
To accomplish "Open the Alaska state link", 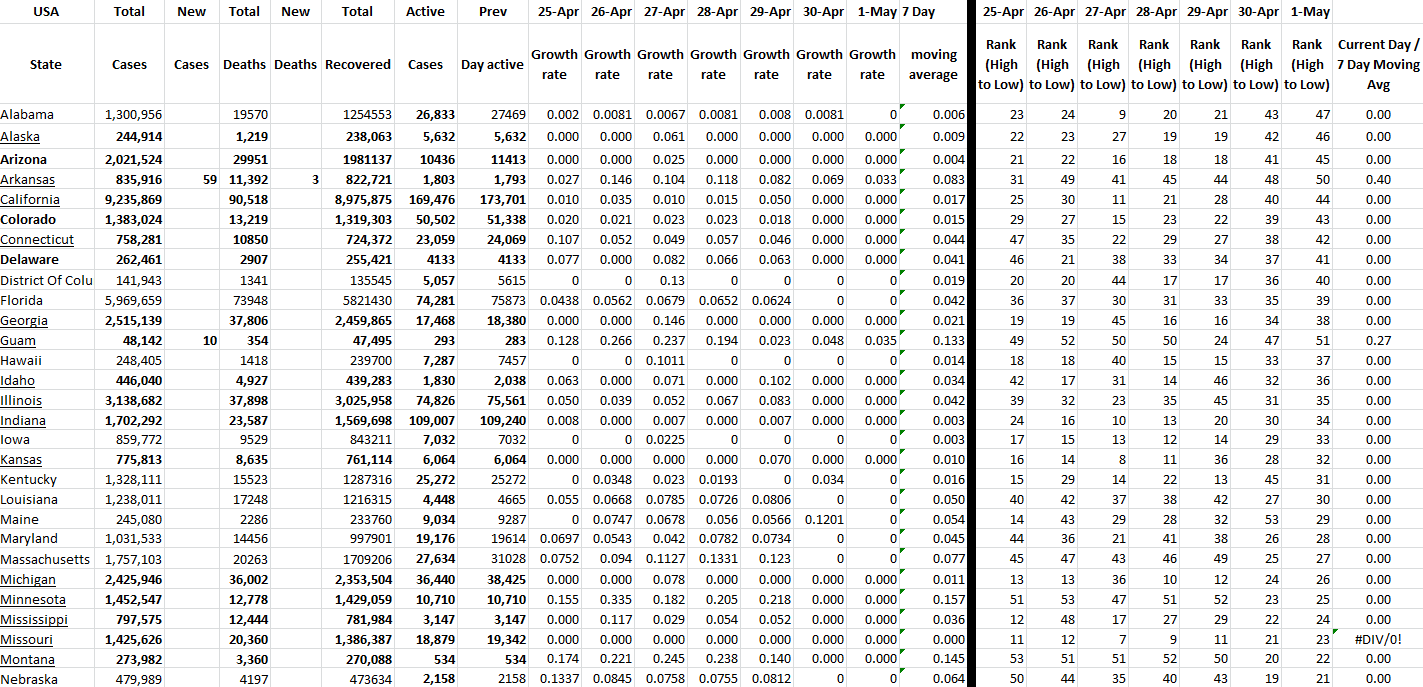I will click(x=20, y=137).
